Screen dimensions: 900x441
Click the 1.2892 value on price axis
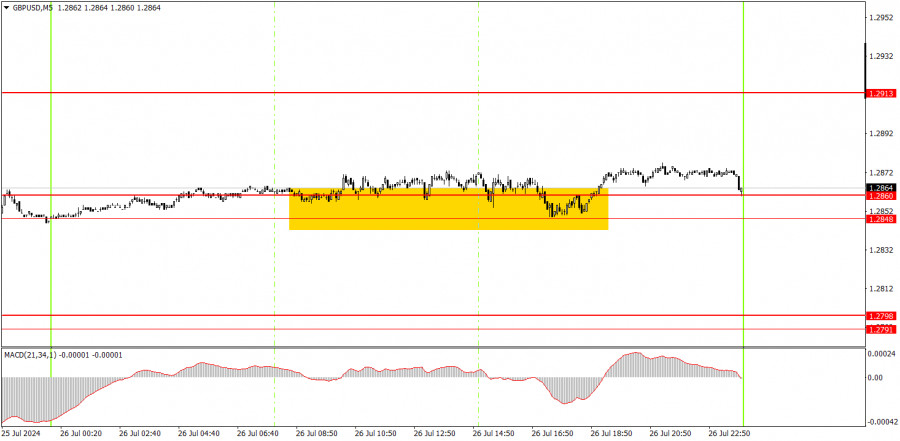[882, 133]
